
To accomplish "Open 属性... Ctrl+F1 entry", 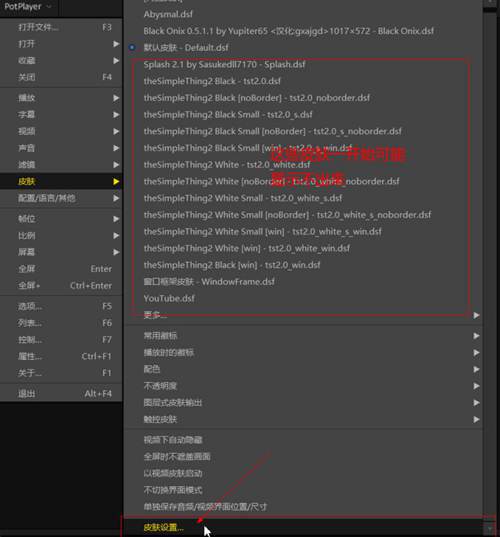I will [x=61, y=356].
